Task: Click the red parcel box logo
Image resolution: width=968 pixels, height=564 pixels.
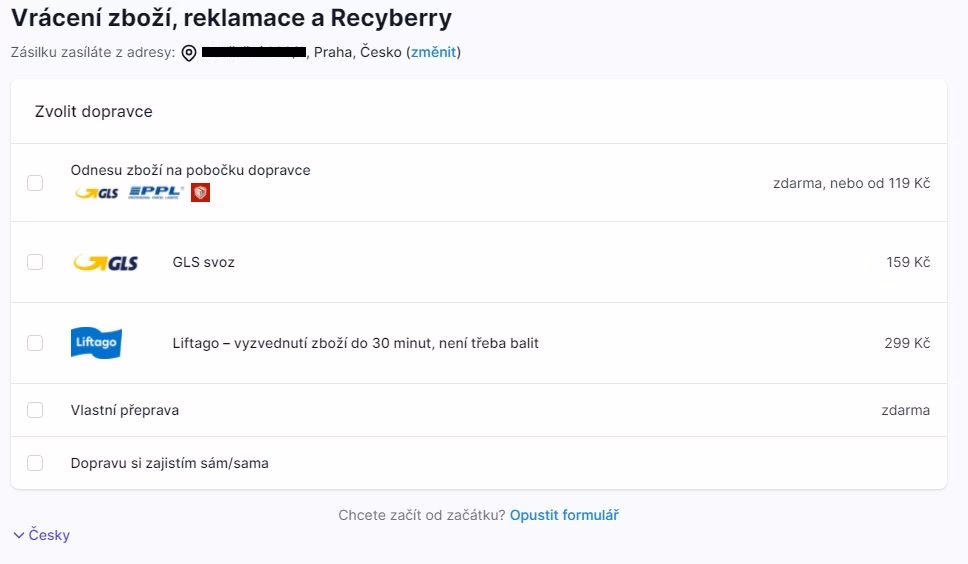Action: (x=200, y=192)
